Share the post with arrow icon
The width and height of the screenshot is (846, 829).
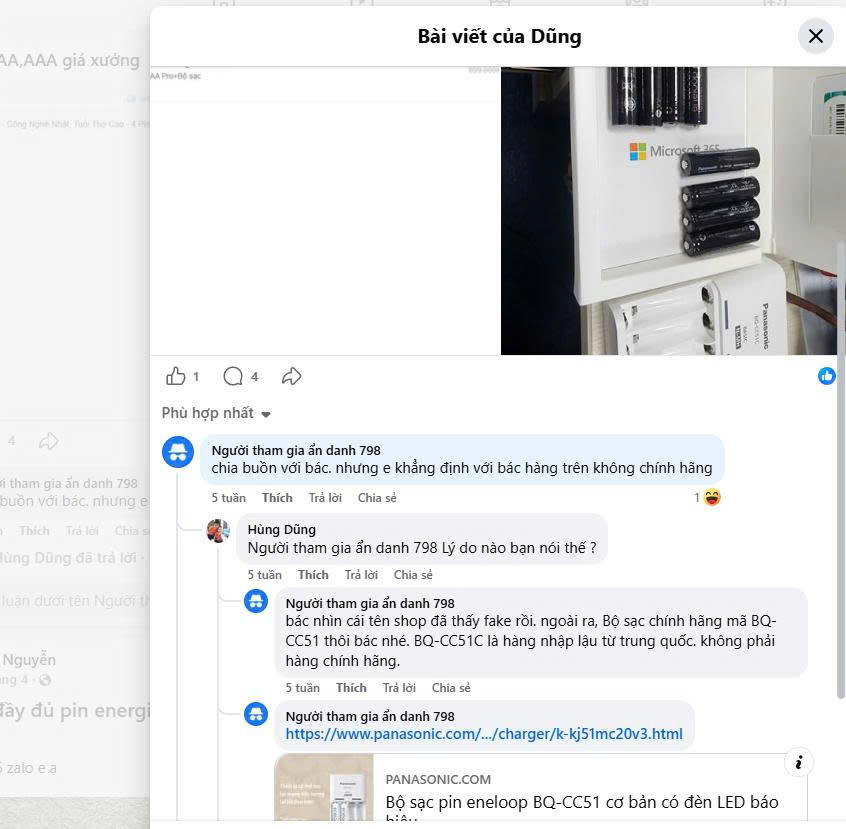coord(291,376)
